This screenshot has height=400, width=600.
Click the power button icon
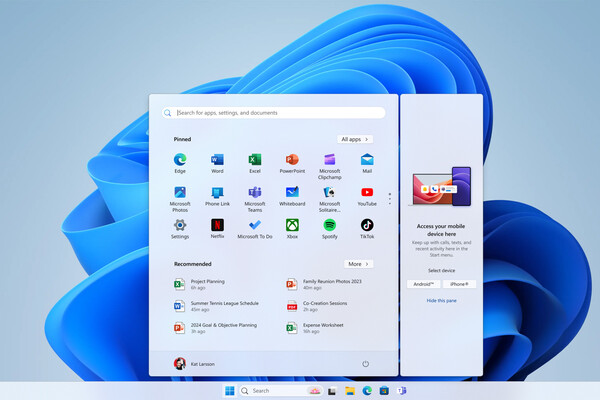[366, 364]
